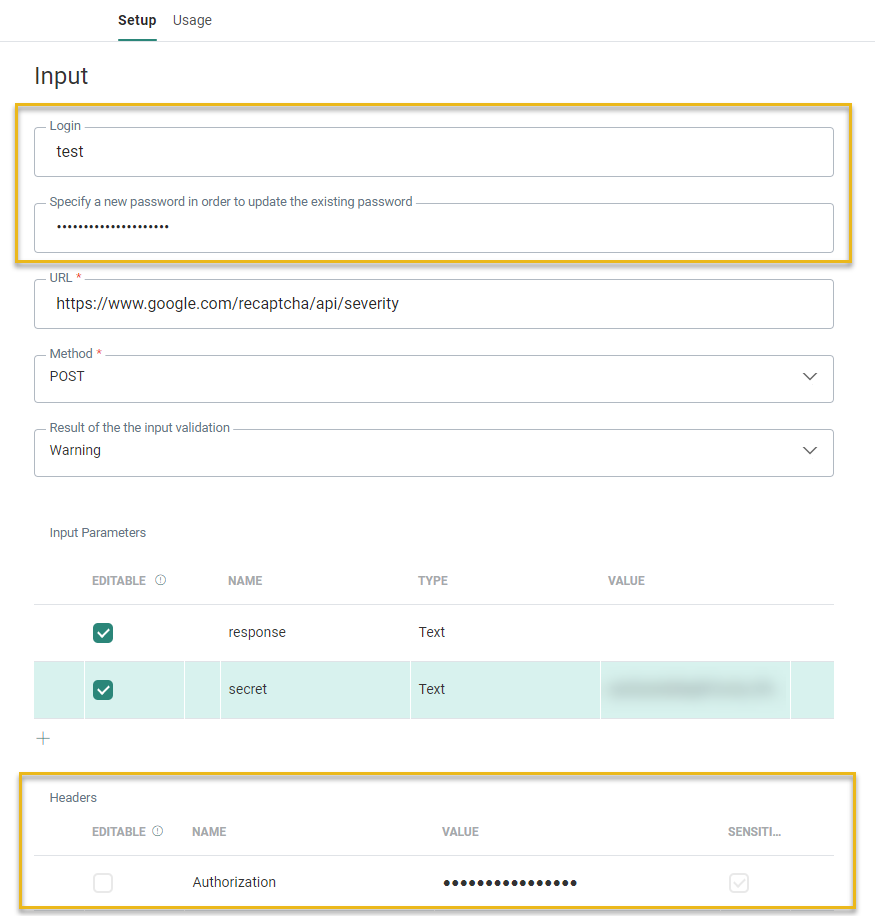This screenshot has height=916, width=875.
Task: Toggle editable checkbox for secret parameter
Action: [x=103, y=690]
